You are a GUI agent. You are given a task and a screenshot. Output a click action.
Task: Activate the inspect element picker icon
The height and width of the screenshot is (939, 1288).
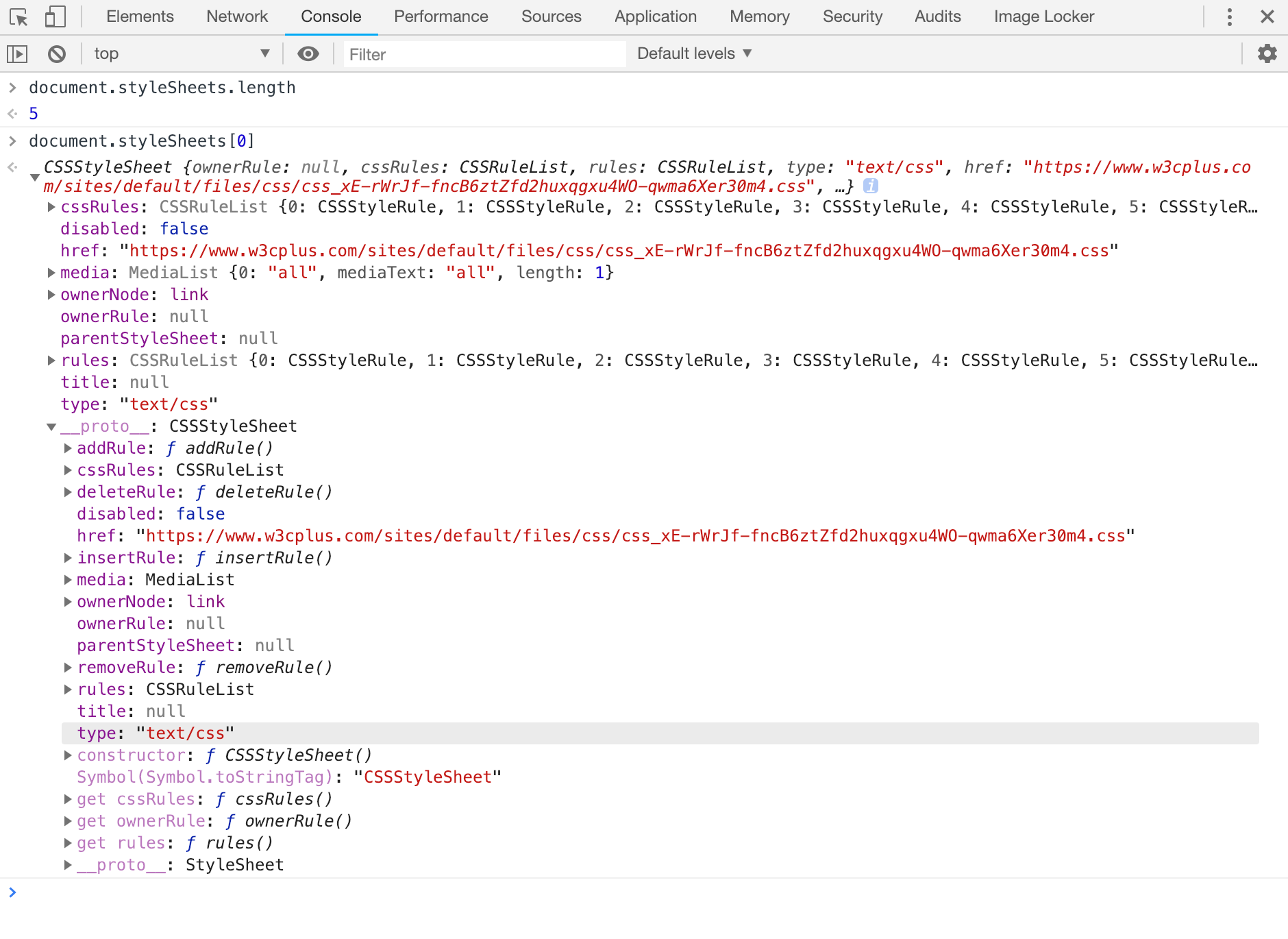(19, 16)
